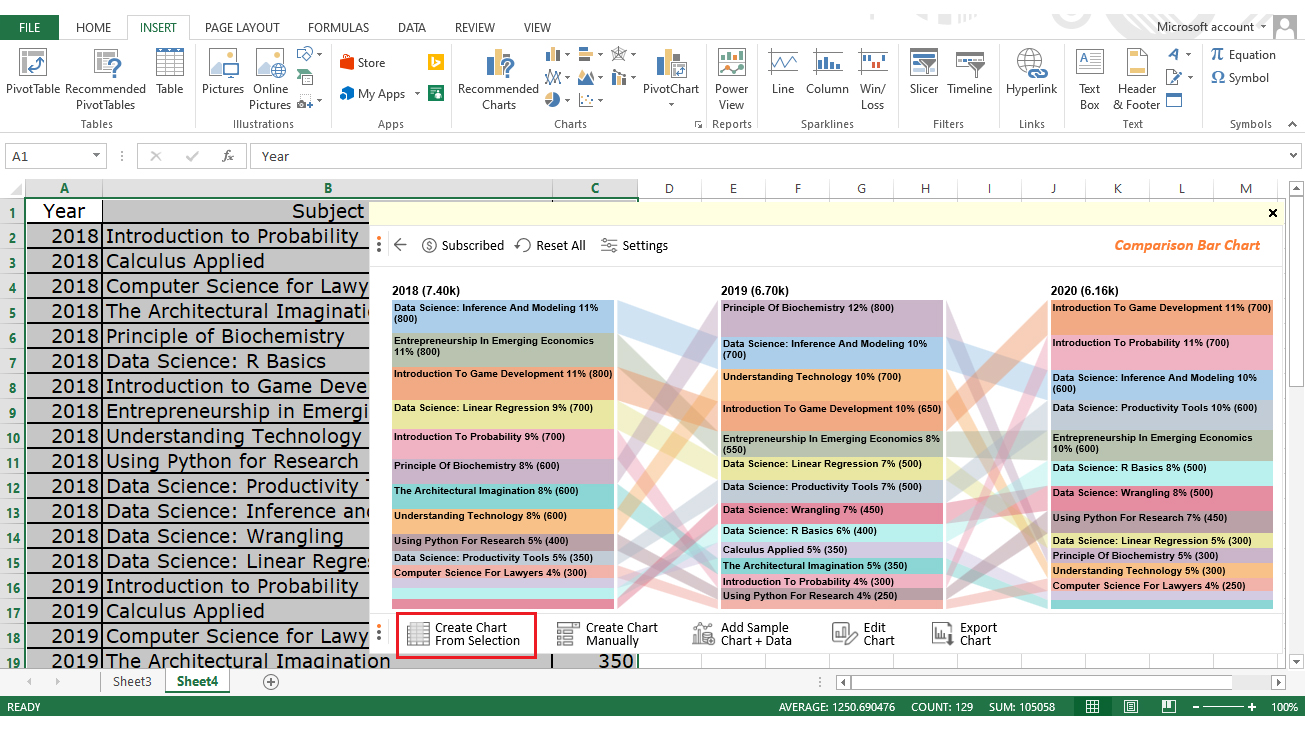Screen dimensions: 1305x730
Task: Open Online Pictures
Action: click(x=270, y=78)
